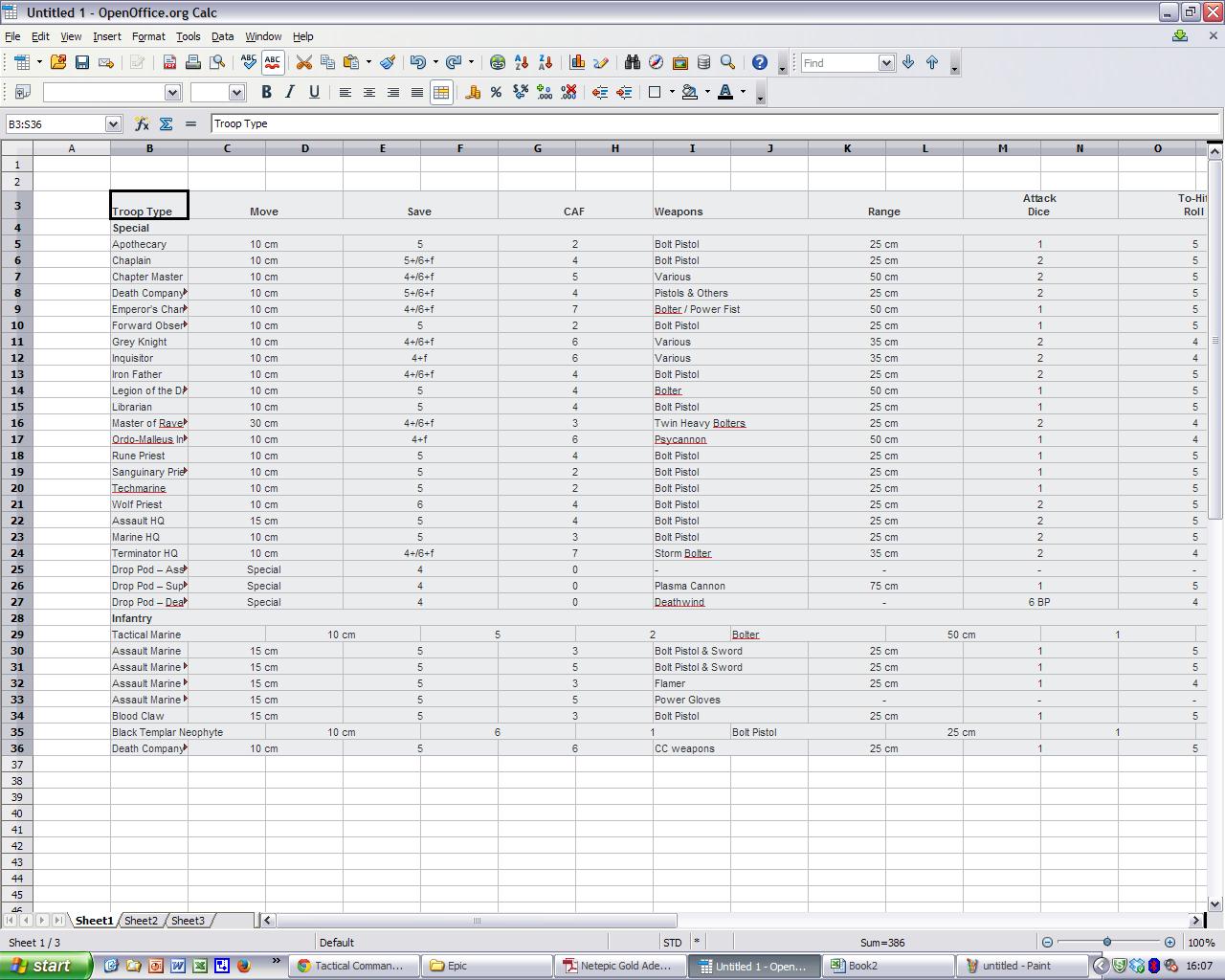Switch to the Sheet2 tab
Image resolution: width=1225 pixels, height=980 pixels.
tap(141, 921)
